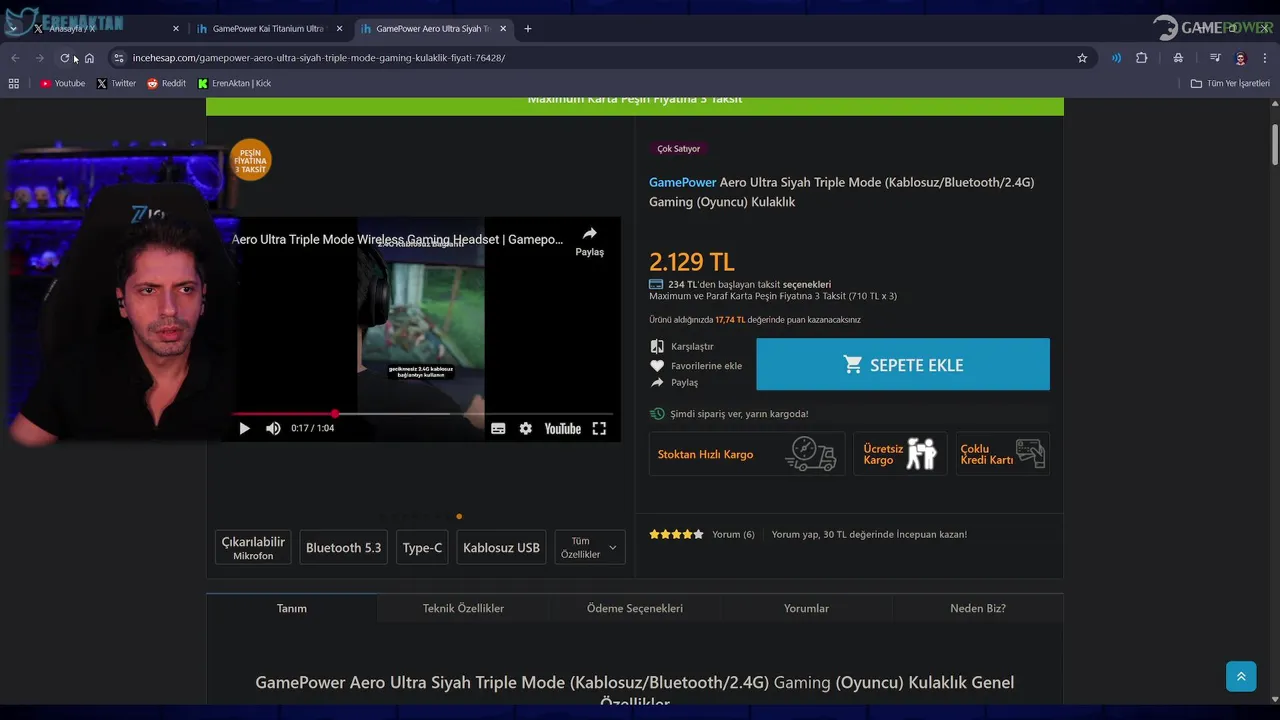
Task: Select the Yorumlar tab
Action: [806, 608]
